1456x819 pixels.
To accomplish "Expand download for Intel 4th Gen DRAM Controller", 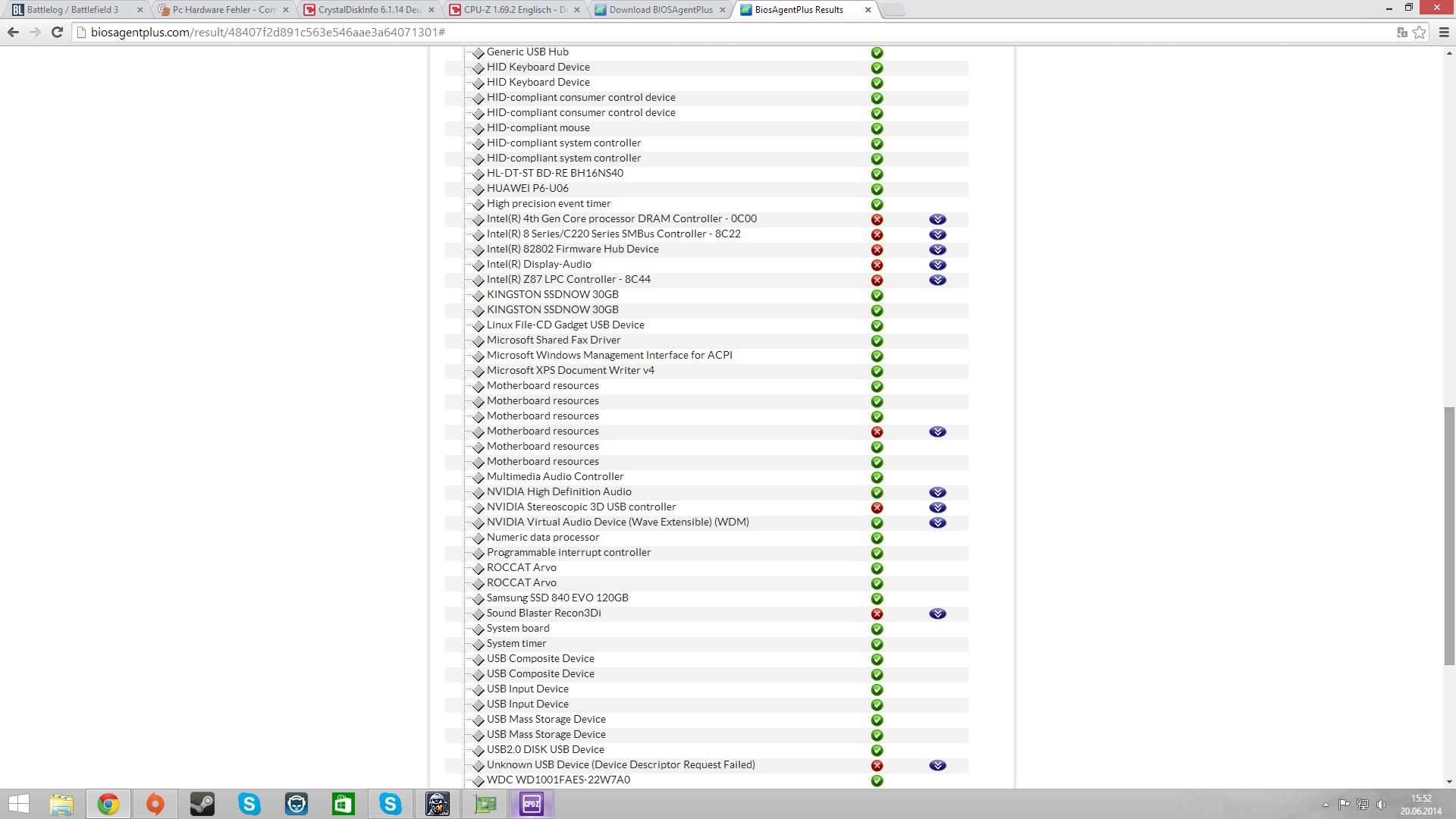I will (937, 219).
